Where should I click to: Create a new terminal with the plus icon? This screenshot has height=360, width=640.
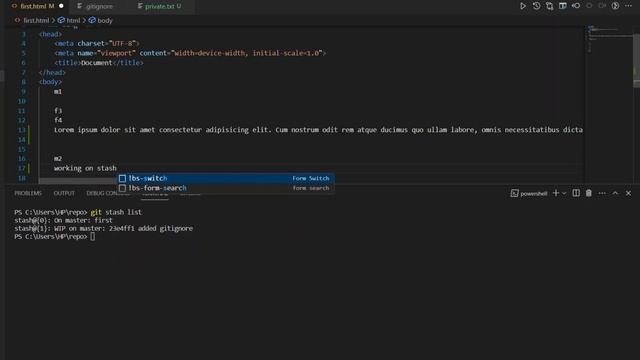pos(556,193)
